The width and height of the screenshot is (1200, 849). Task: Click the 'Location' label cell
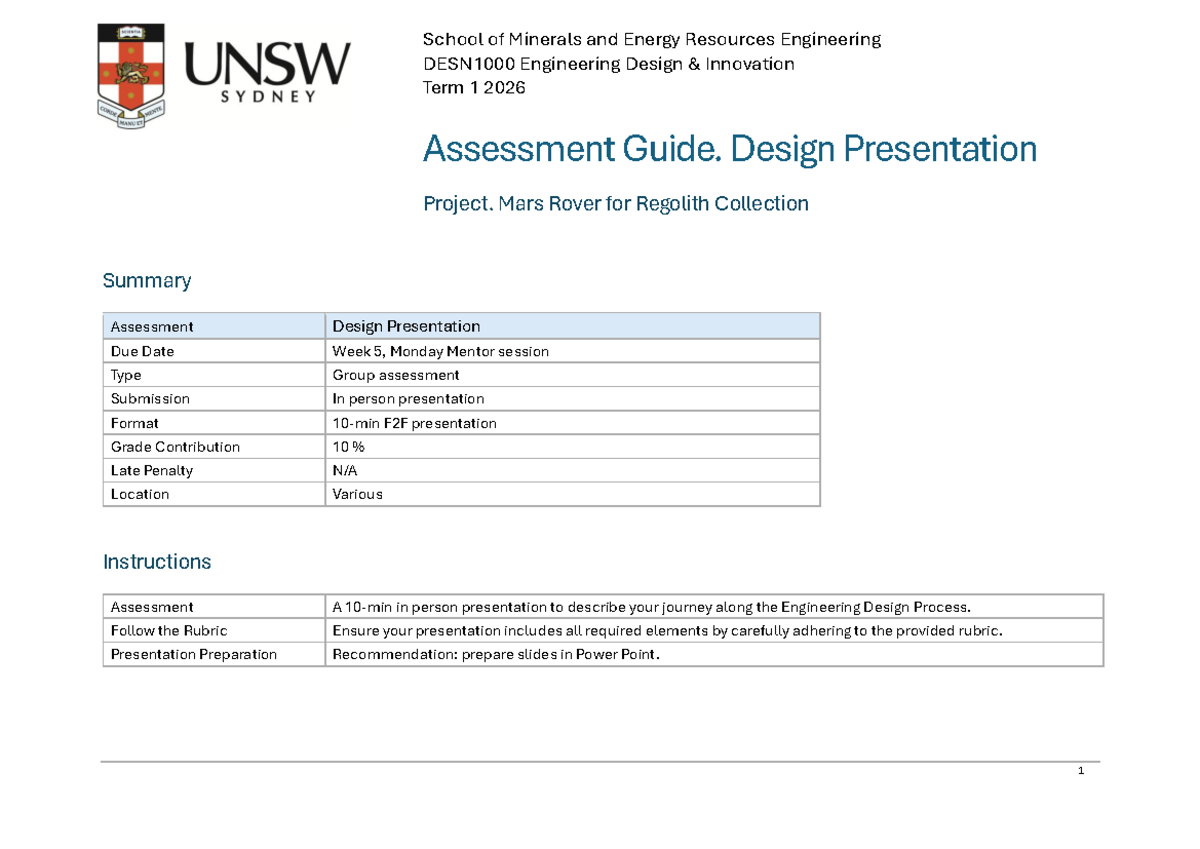(214, 494)
